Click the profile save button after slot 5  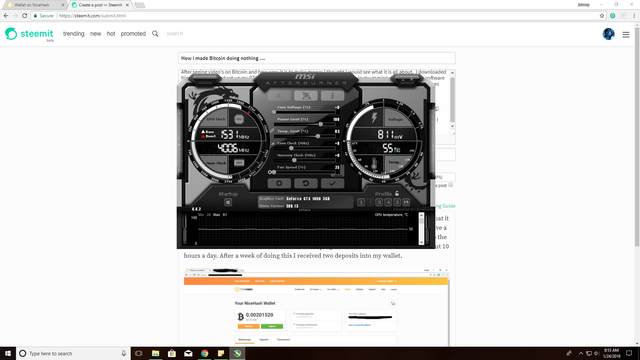point(406,202)
